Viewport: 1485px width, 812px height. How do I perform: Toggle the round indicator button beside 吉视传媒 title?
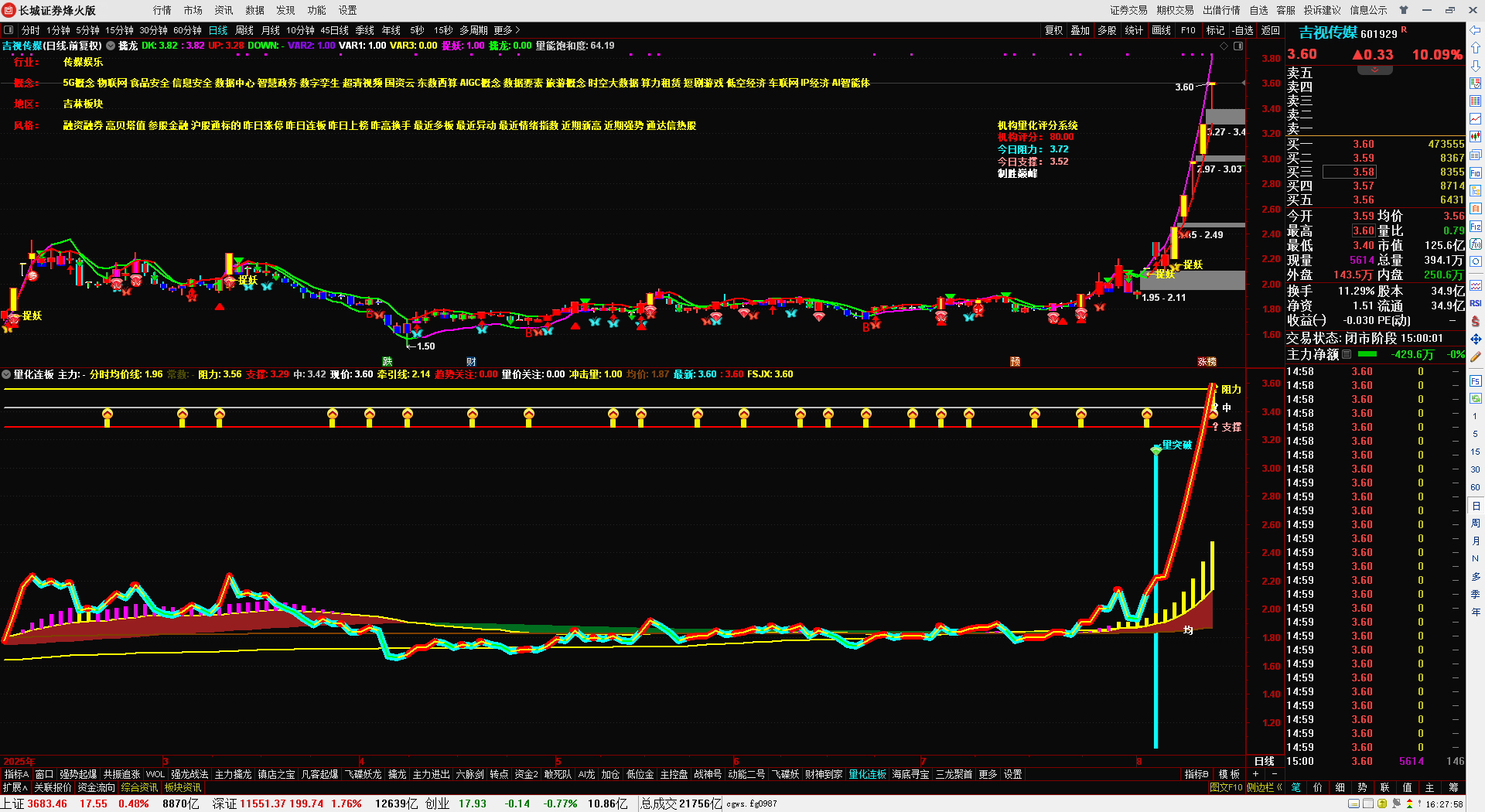pyautogui.click(x=111, y=46)
